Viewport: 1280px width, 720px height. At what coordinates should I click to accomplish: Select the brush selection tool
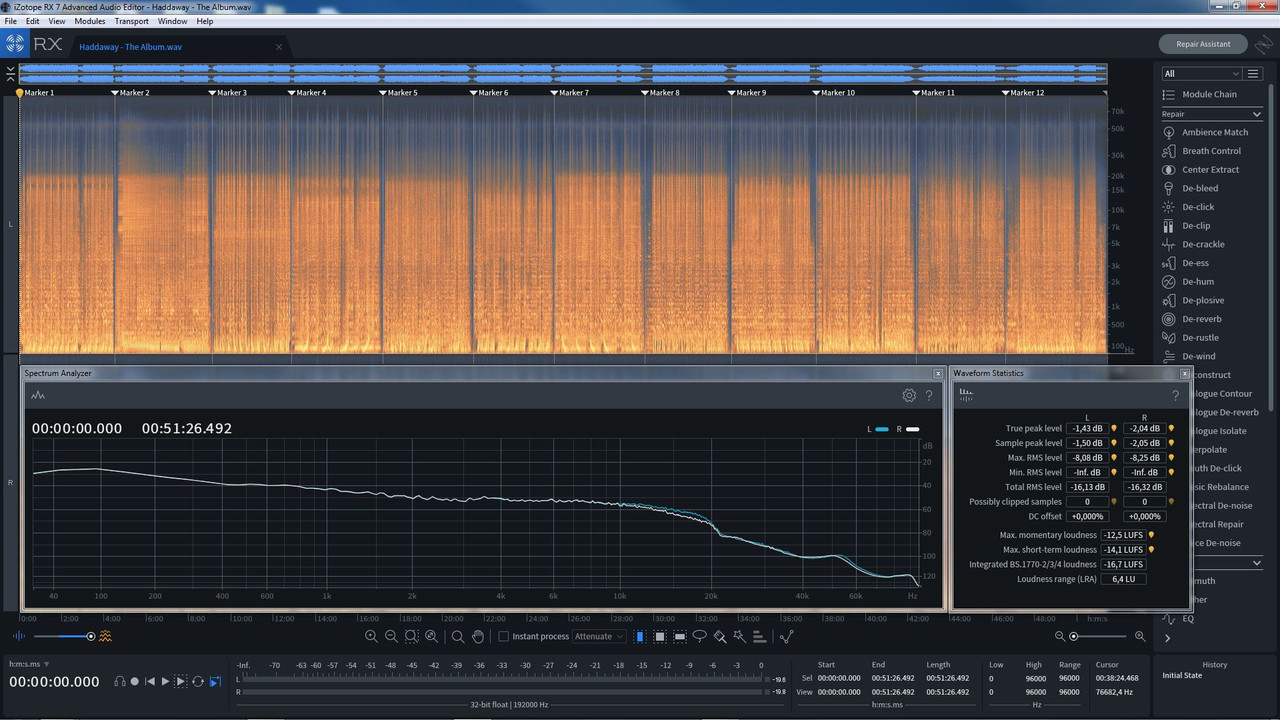[x=720, y=636]
